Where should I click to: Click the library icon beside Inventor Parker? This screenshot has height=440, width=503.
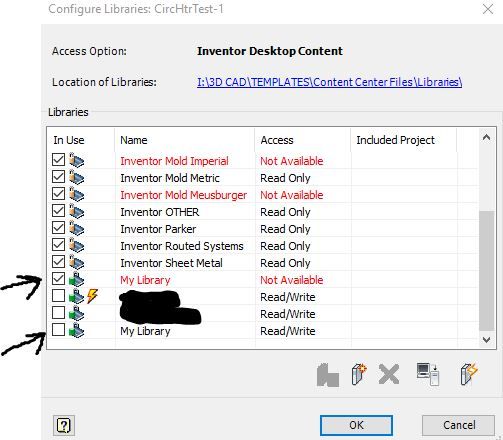(x=77, y=228)
